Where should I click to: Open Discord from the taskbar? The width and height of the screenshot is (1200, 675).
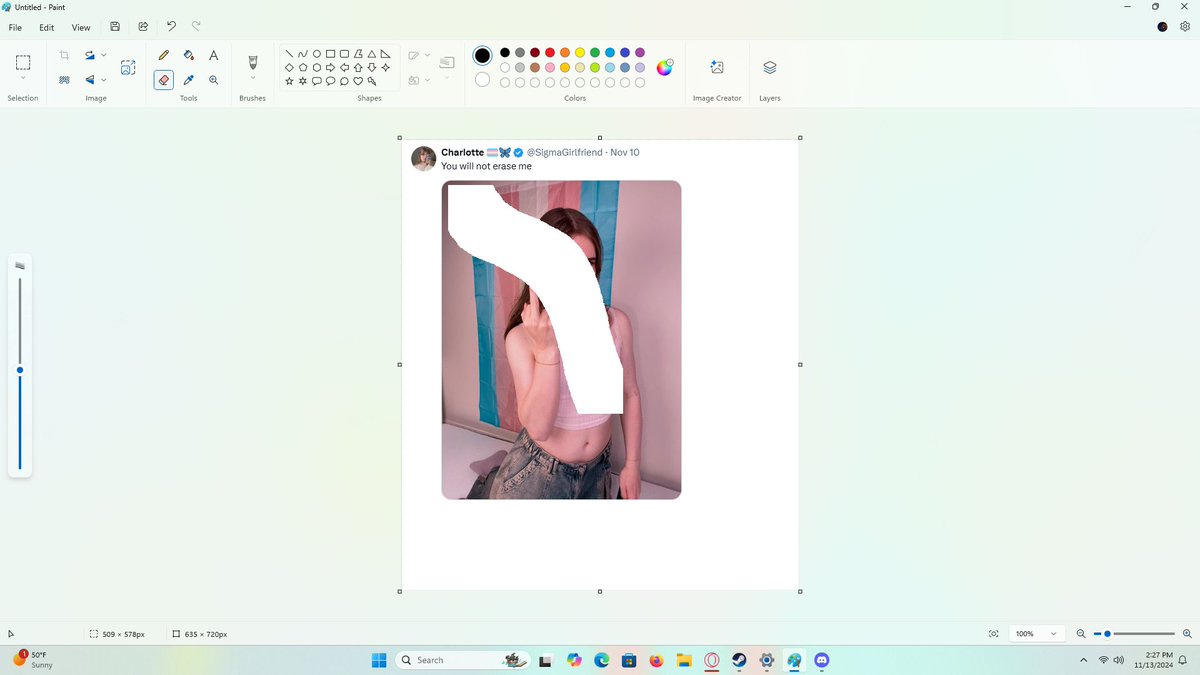(x=822, y=660)
